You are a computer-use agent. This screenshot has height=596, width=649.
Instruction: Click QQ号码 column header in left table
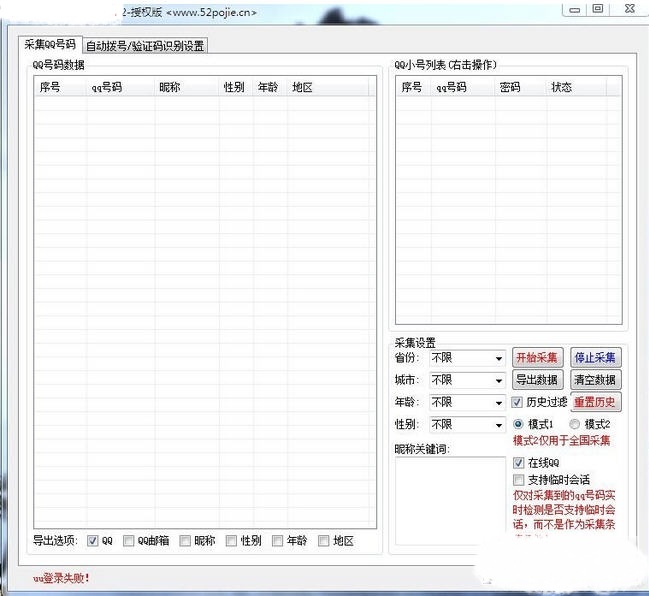(x=108, y=88)
